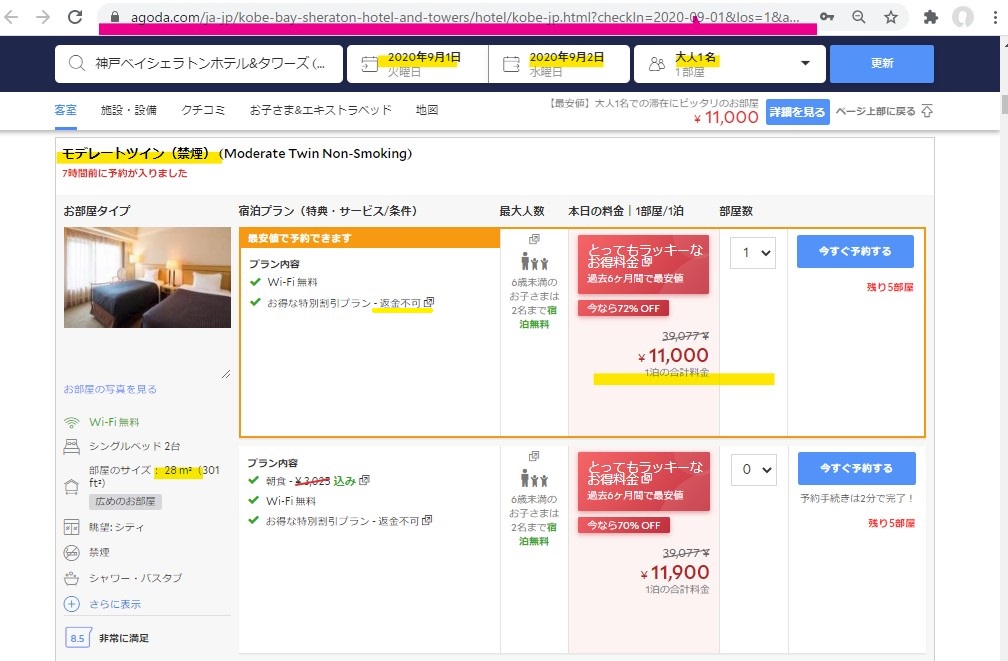Click the plus icon beside さらに表示
Image resolution: width=1008 pixels, height=661 pixels.
[x=71, y=604]
